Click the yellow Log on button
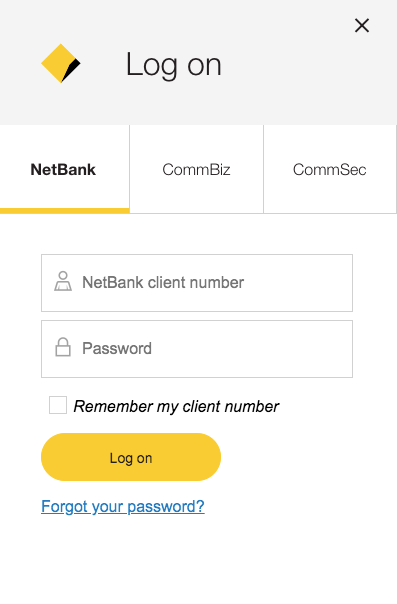Image resolution: width=397 pixels, height=604 pixels. tap(131, 457)
